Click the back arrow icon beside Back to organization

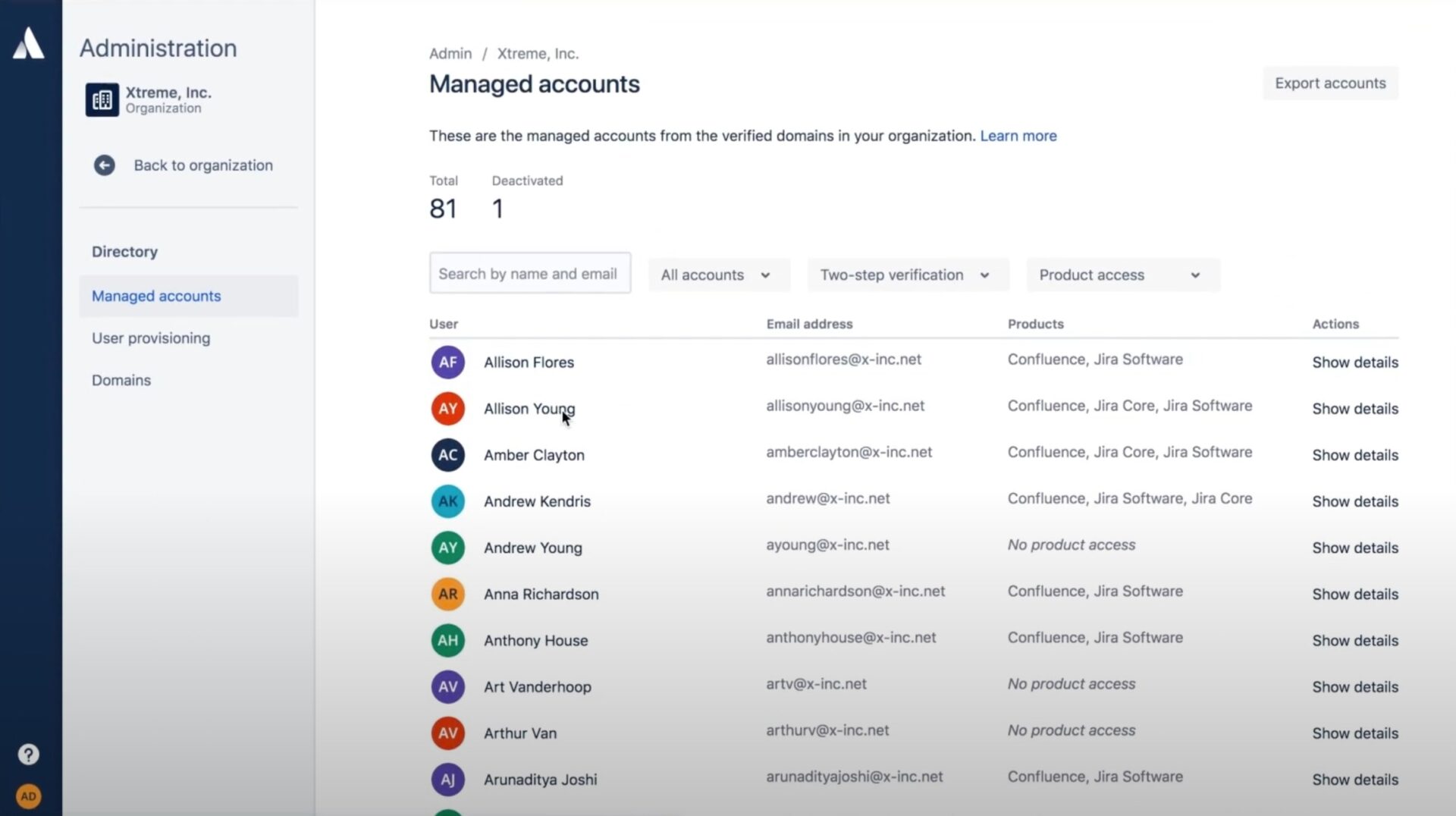tap(105, 165)
